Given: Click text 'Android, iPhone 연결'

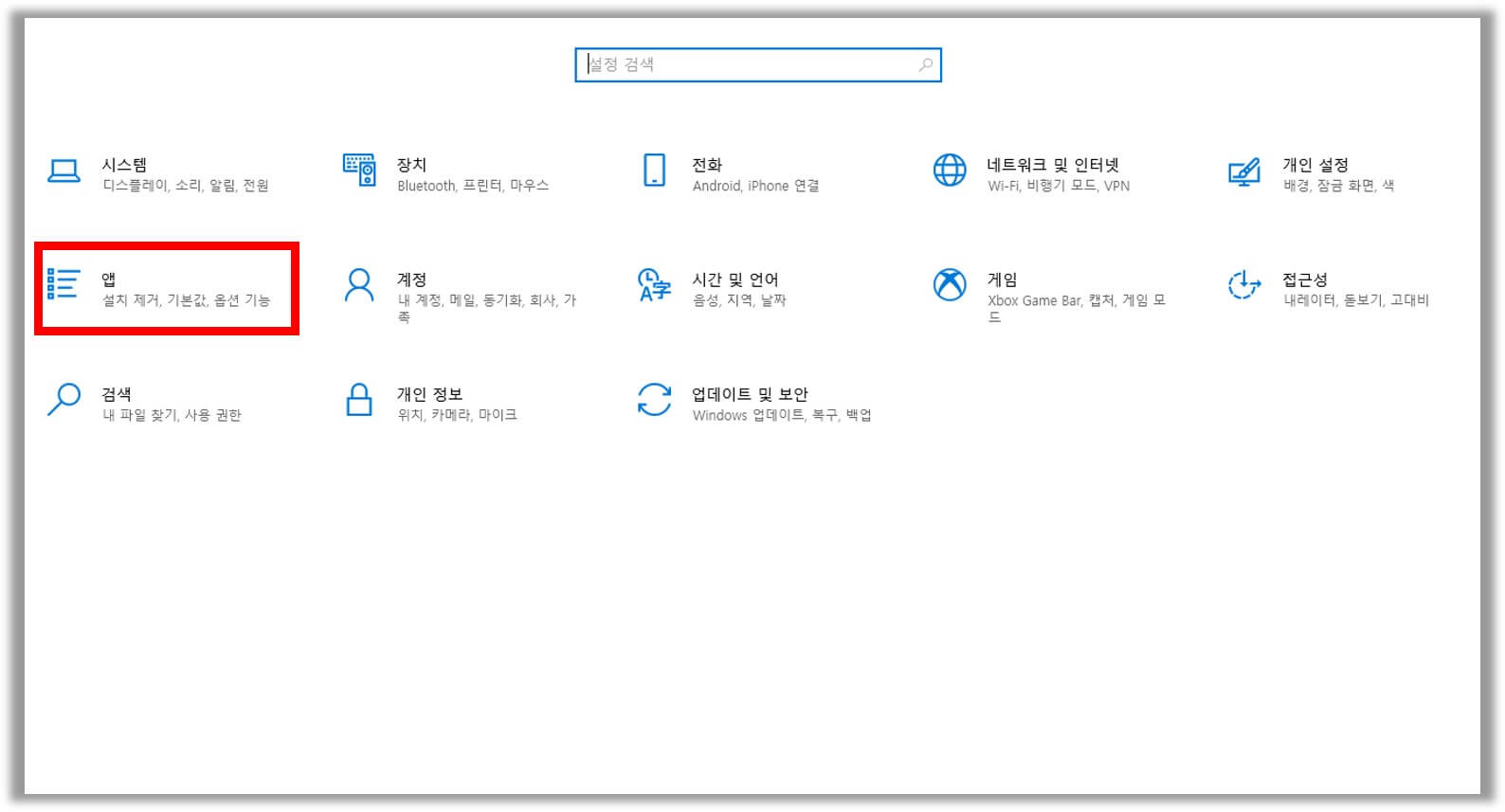Looking at the screenshot, I should (756, 186).
